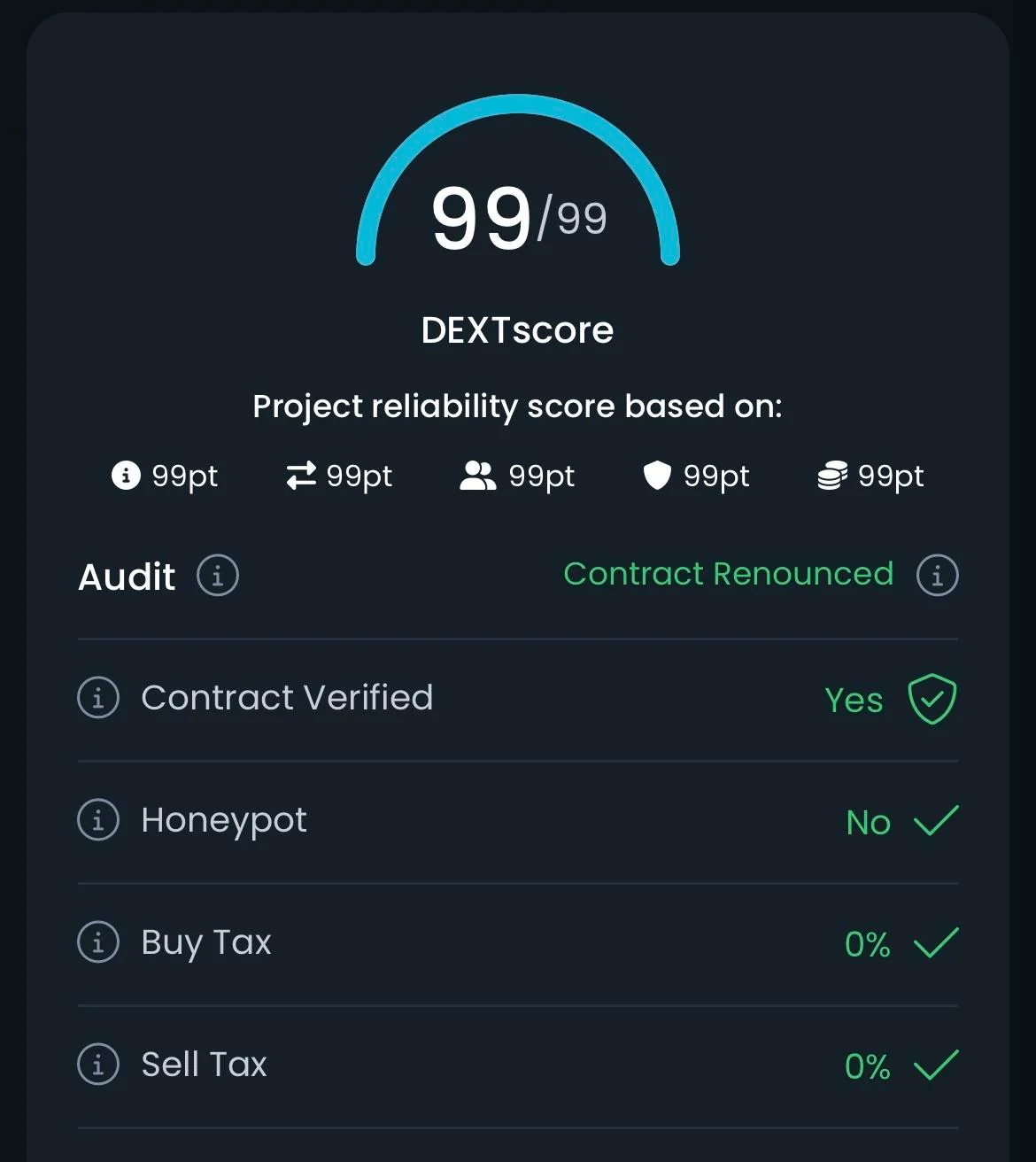Screen dimensions: 1036x1162
Task: Tap the holders people score icon
Action: (478, 476)
